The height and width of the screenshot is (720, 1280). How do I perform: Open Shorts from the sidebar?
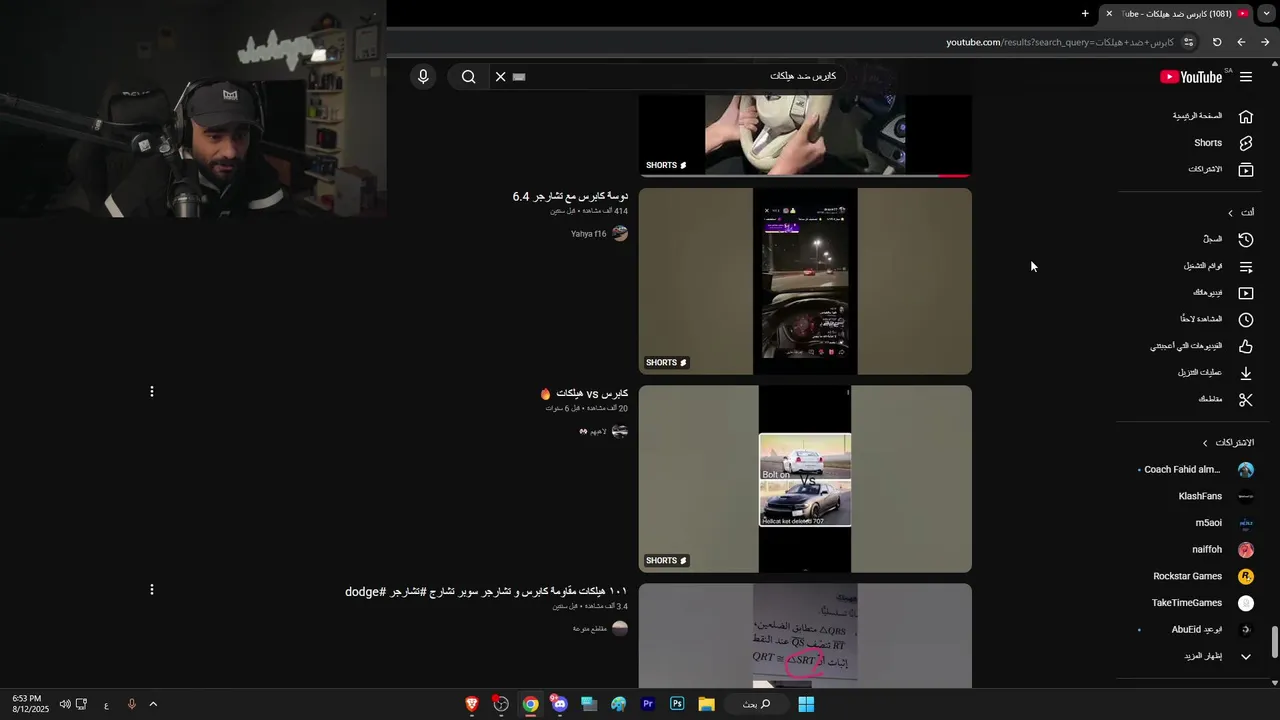pyautogui.click(x=1223, y=143)
